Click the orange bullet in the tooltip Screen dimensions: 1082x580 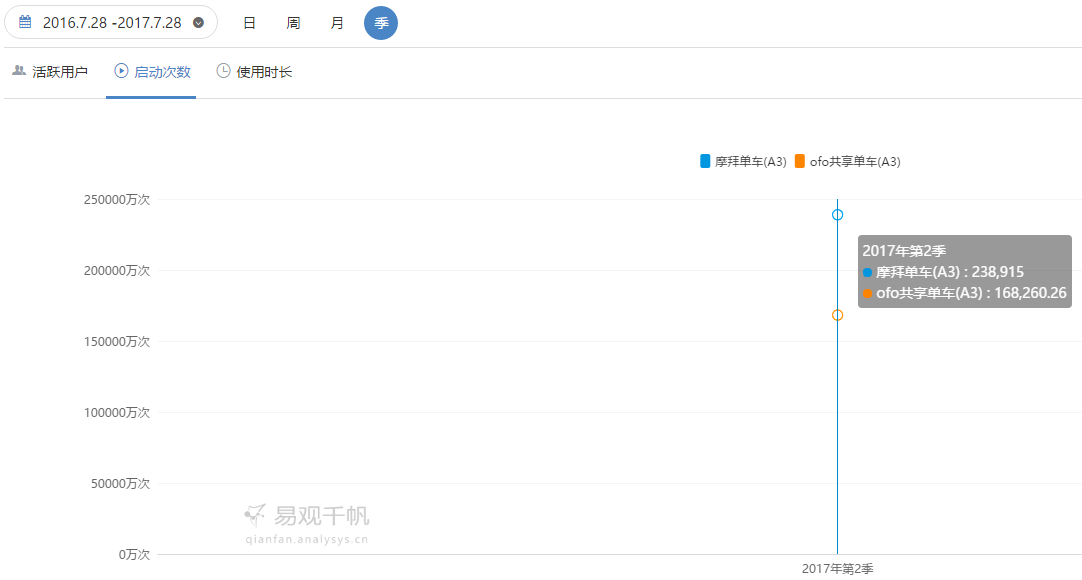(x=867, y=293)
